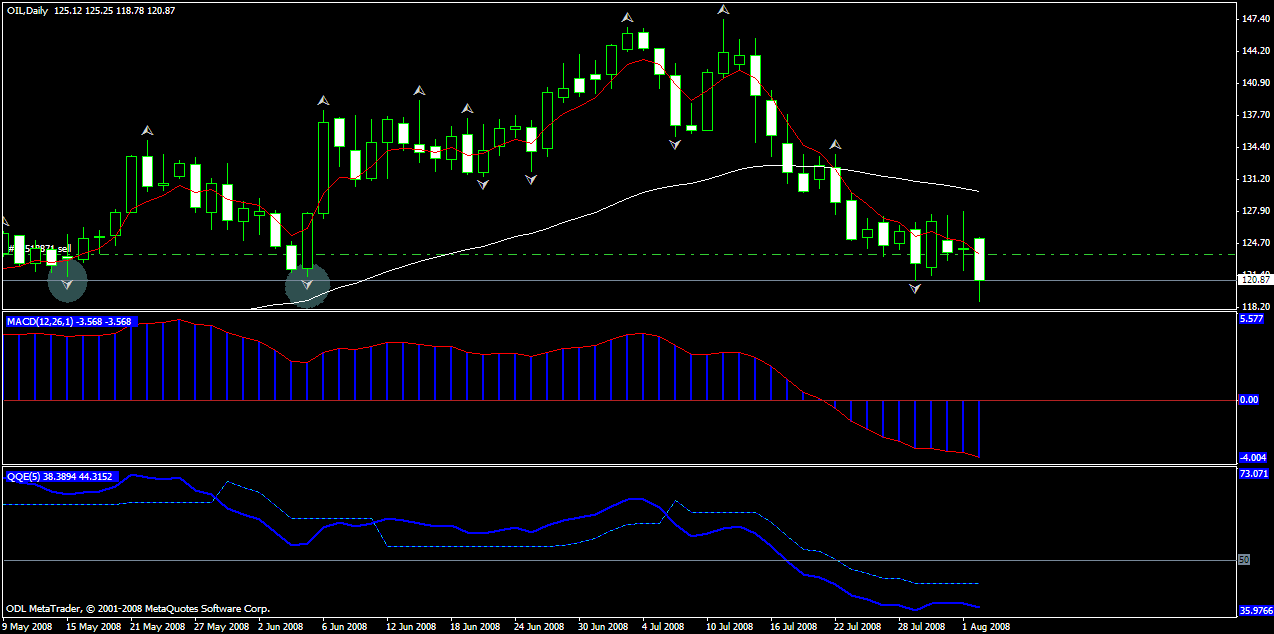Image resolution: width=1274 pixels, height=634 pixels.
Task: Click the down-fractal arrow below the 4 Jul candles
Action: (675, 144)
